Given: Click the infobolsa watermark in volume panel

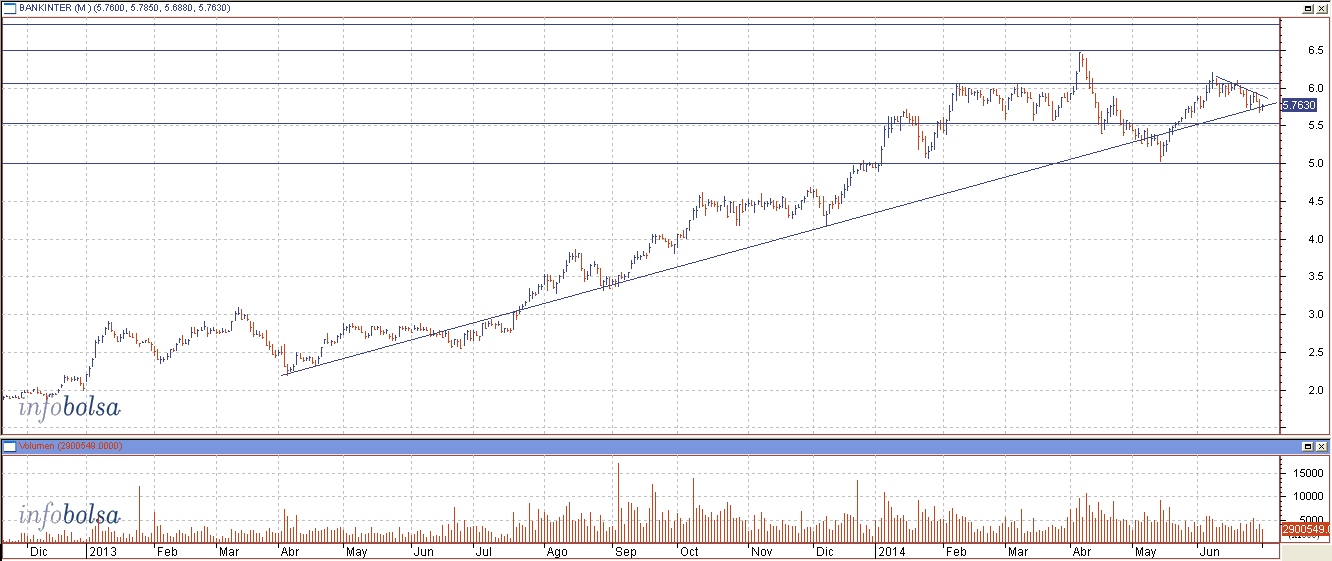Looking at the screenshot, I should [69, 516].
